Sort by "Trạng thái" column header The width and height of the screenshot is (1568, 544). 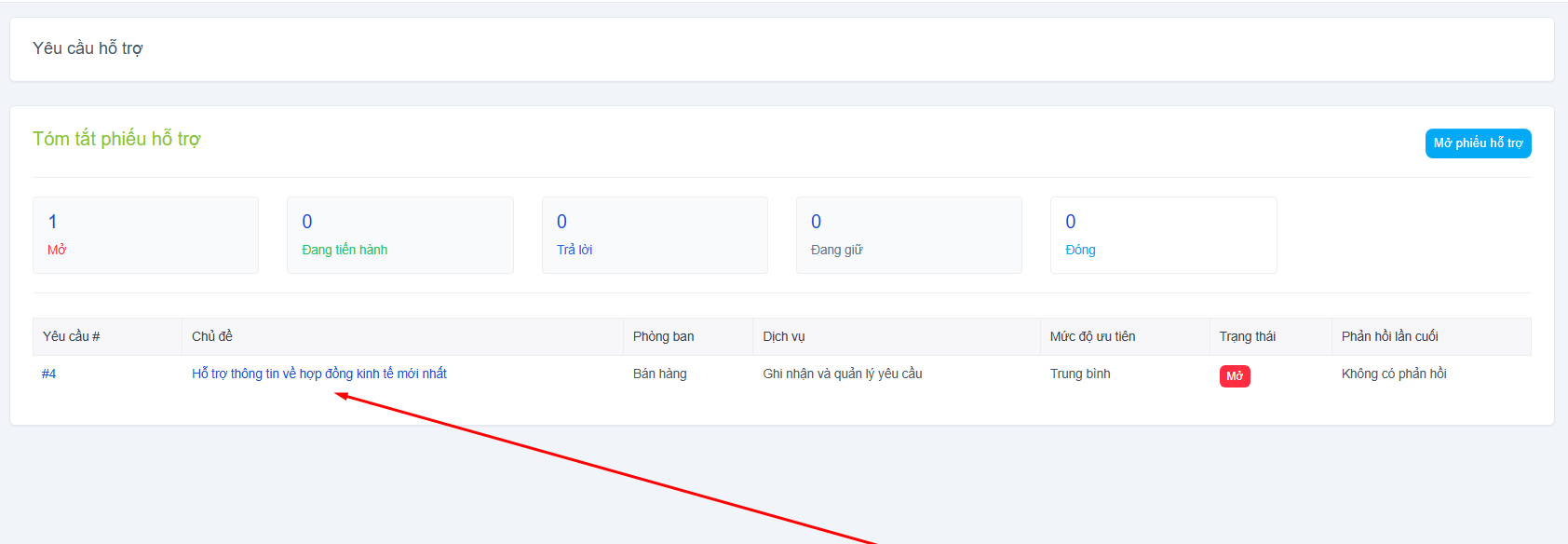tap(1247, 336)
